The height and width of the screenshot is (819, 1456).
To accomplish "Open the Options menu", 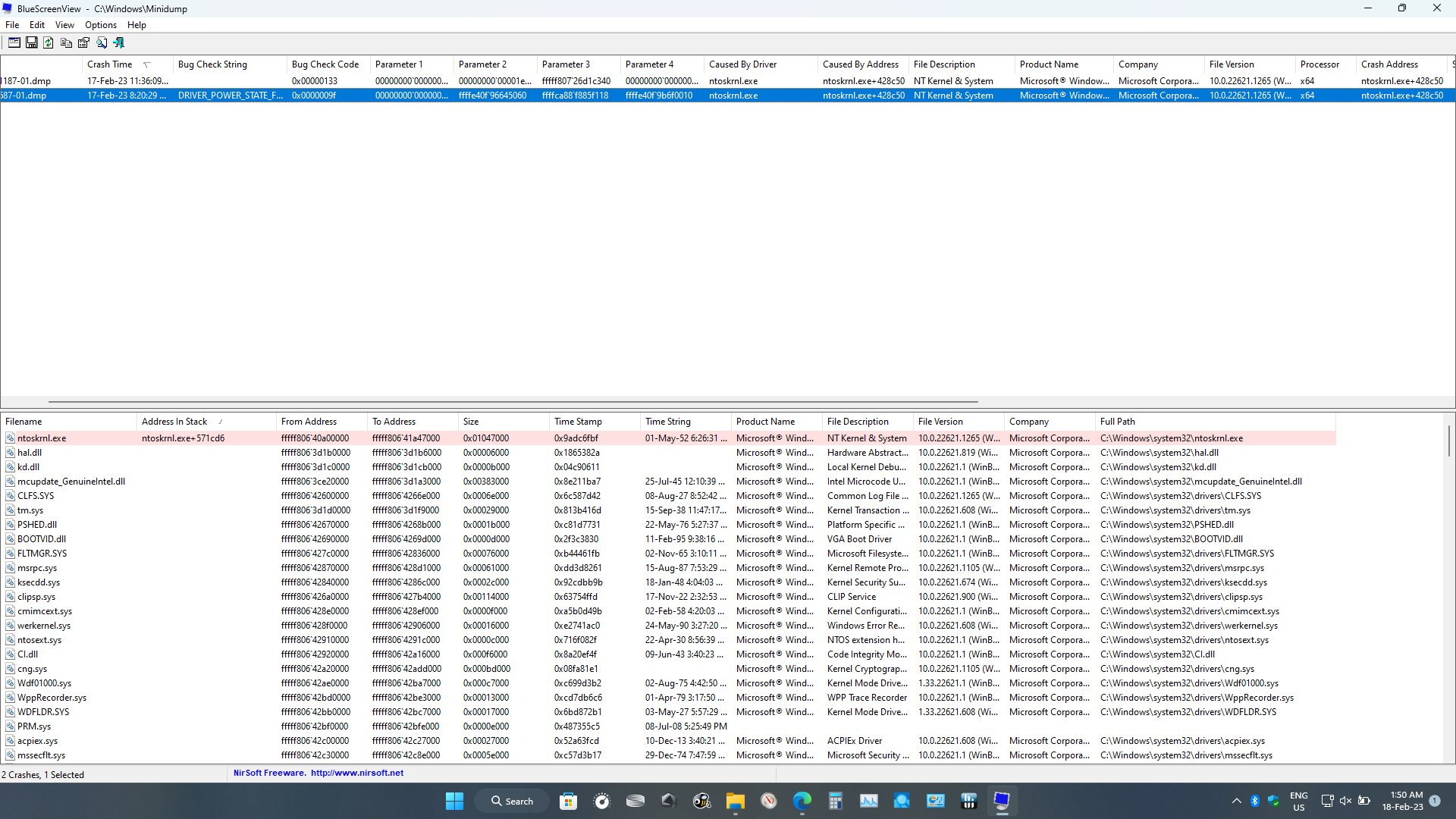I will pos(100,25).
